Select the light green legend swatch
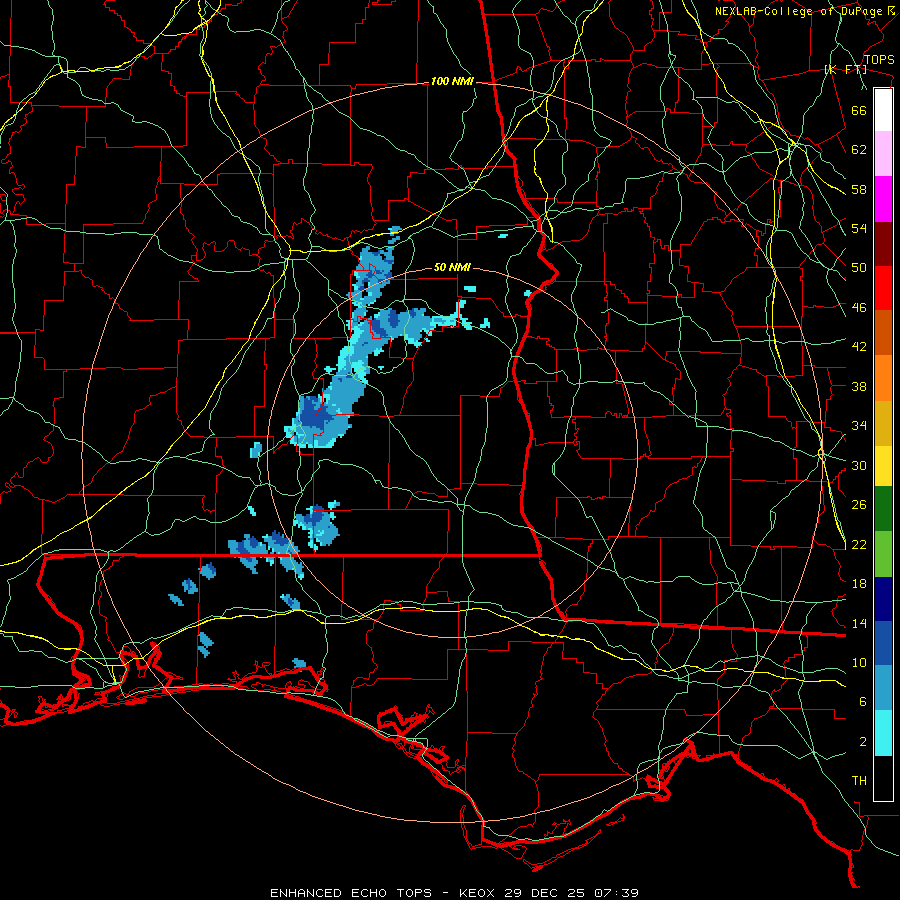Screen dimensions: 900x900 click(883, 554)
